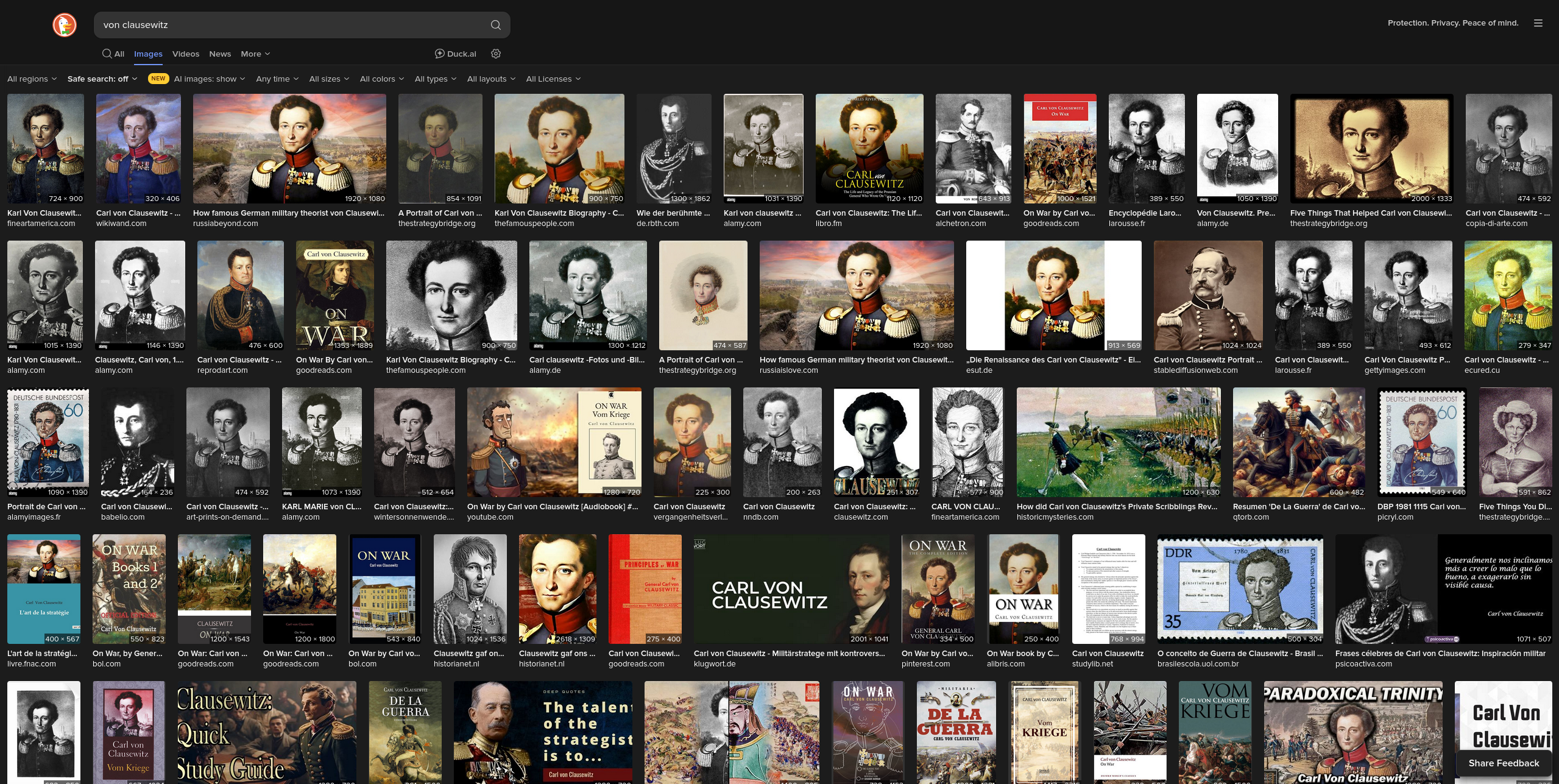Click the alibris.com source text
This screenshot has width=1559, height=784.
pos(1006,664)
